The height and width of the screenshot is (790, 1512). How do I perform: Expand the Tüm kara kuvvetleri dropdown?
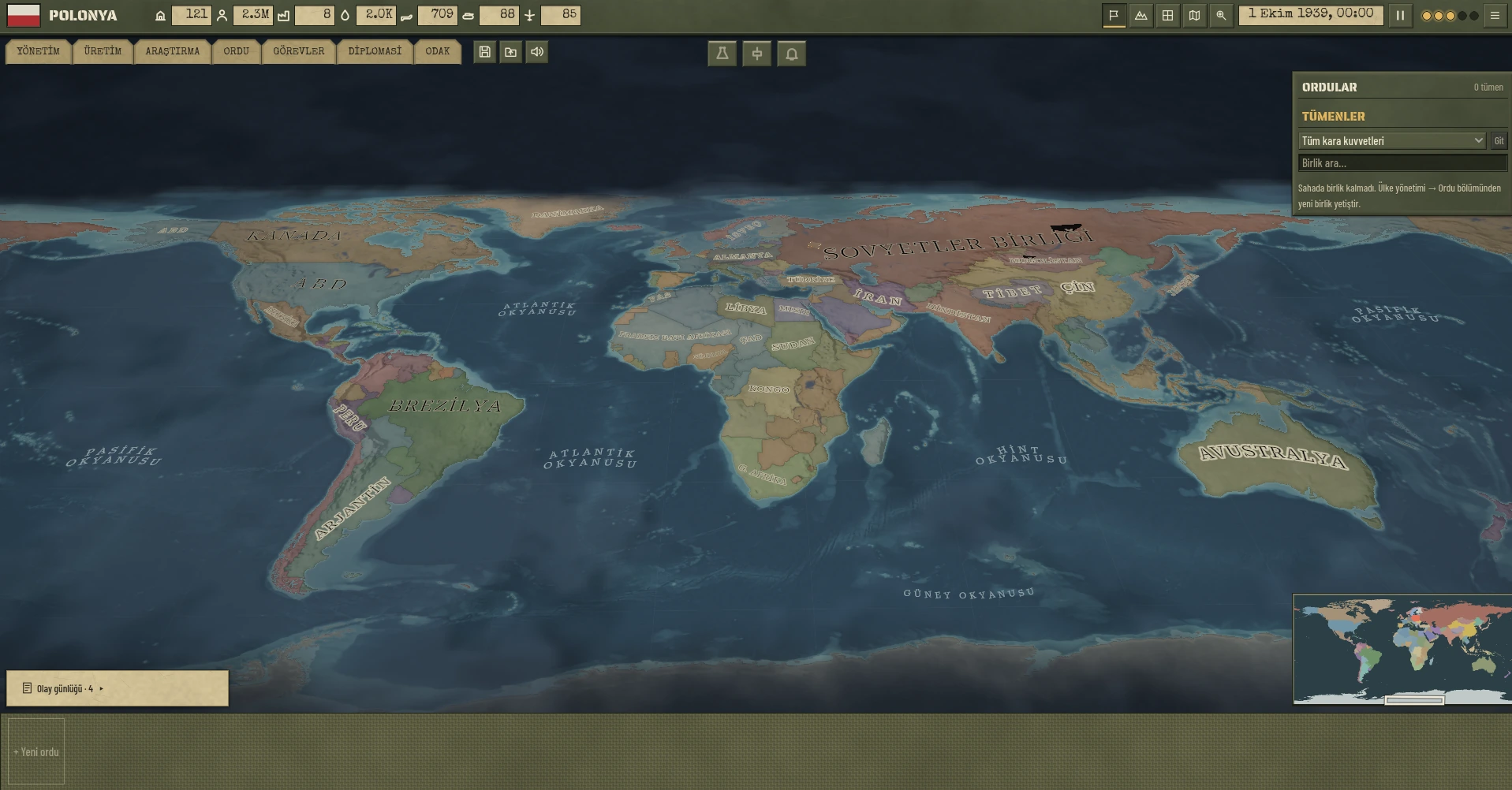pos(1392,140)
